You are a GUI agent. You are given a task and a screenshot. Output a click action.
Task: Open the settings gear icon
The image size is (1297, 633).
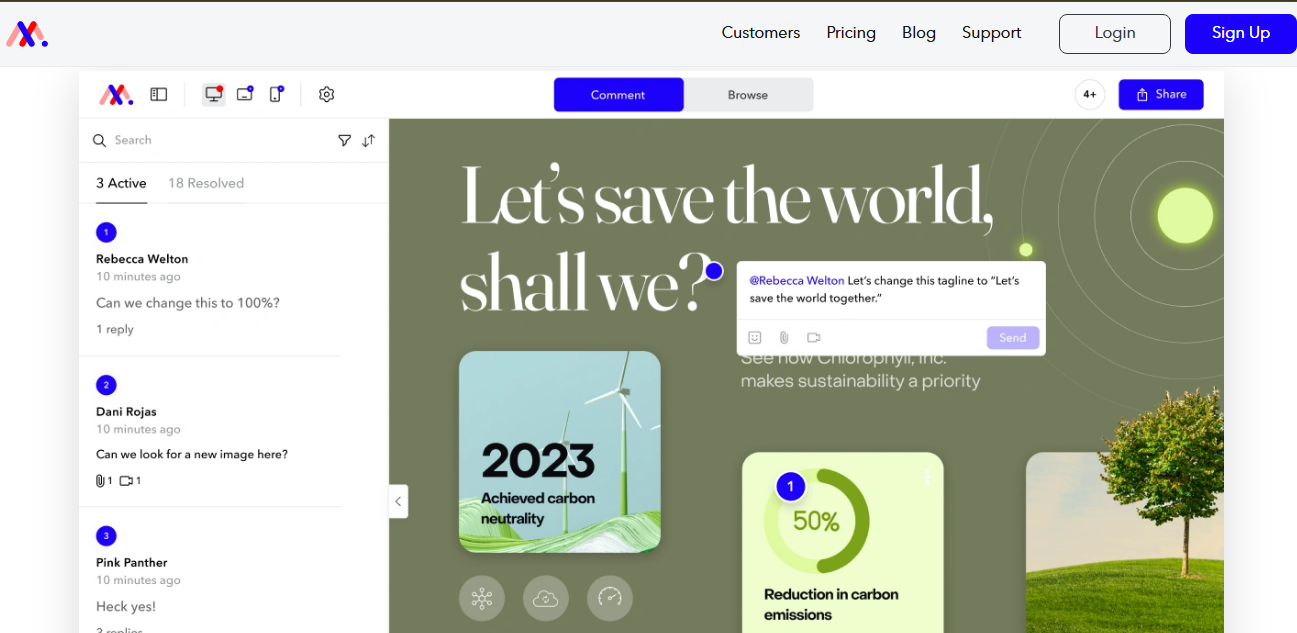[x=326, y=94]
